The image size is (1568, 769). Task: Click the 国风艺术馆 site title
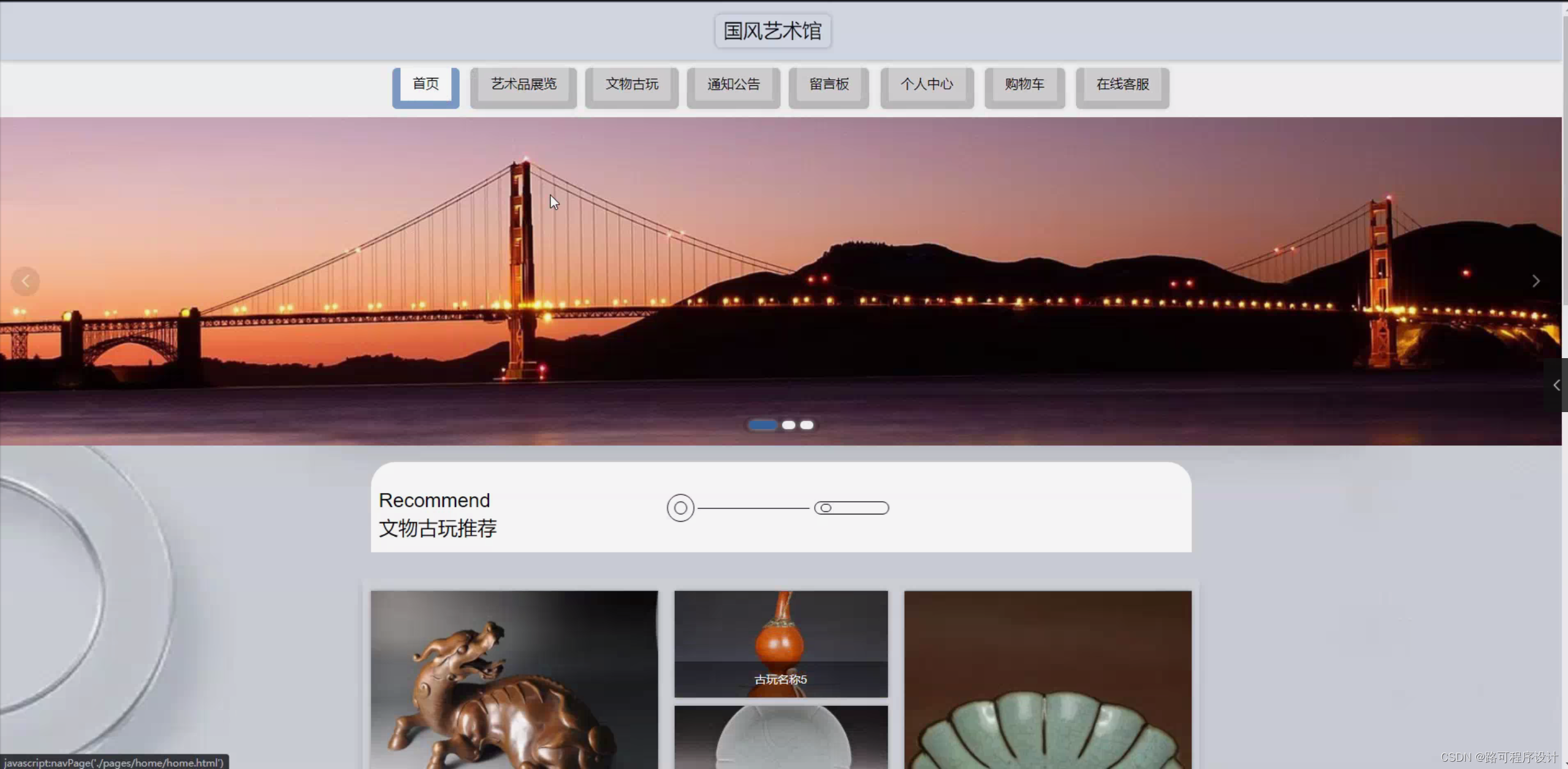tap(772, 31)
